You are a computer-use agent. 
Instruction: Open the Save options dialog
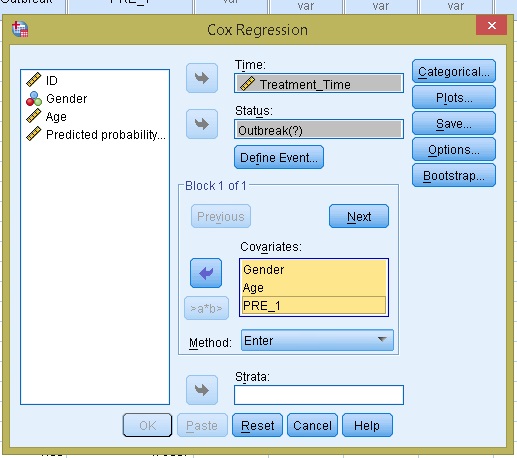(454, 123)
